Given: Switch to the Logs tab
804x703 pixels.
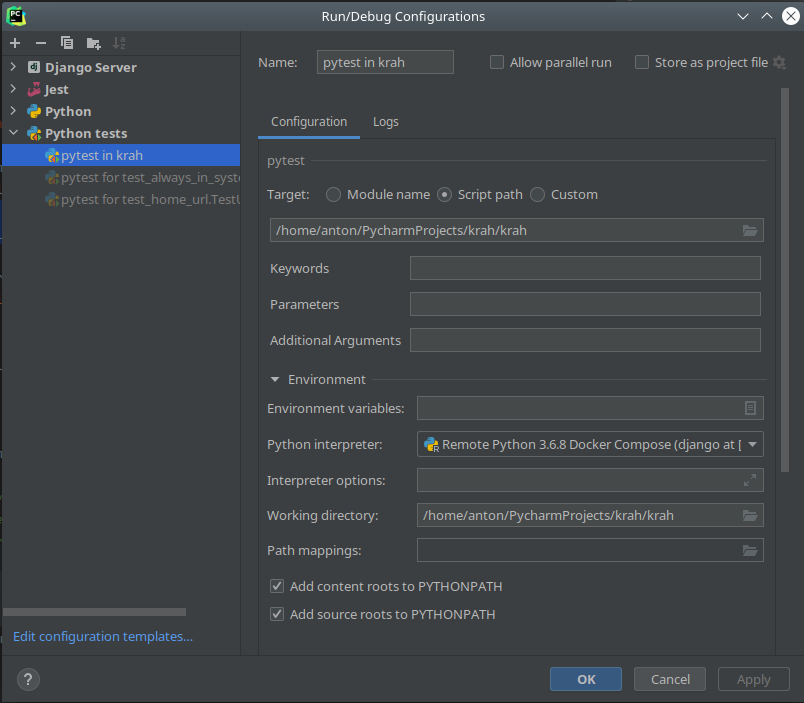Looking at the screenshot, I should (x=386, y=122).
